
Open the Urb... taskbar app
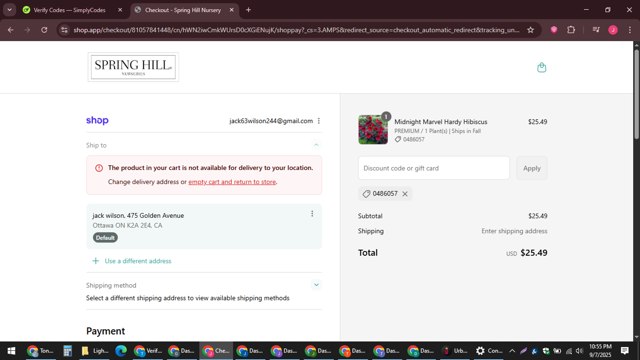[x=455, y=351]
